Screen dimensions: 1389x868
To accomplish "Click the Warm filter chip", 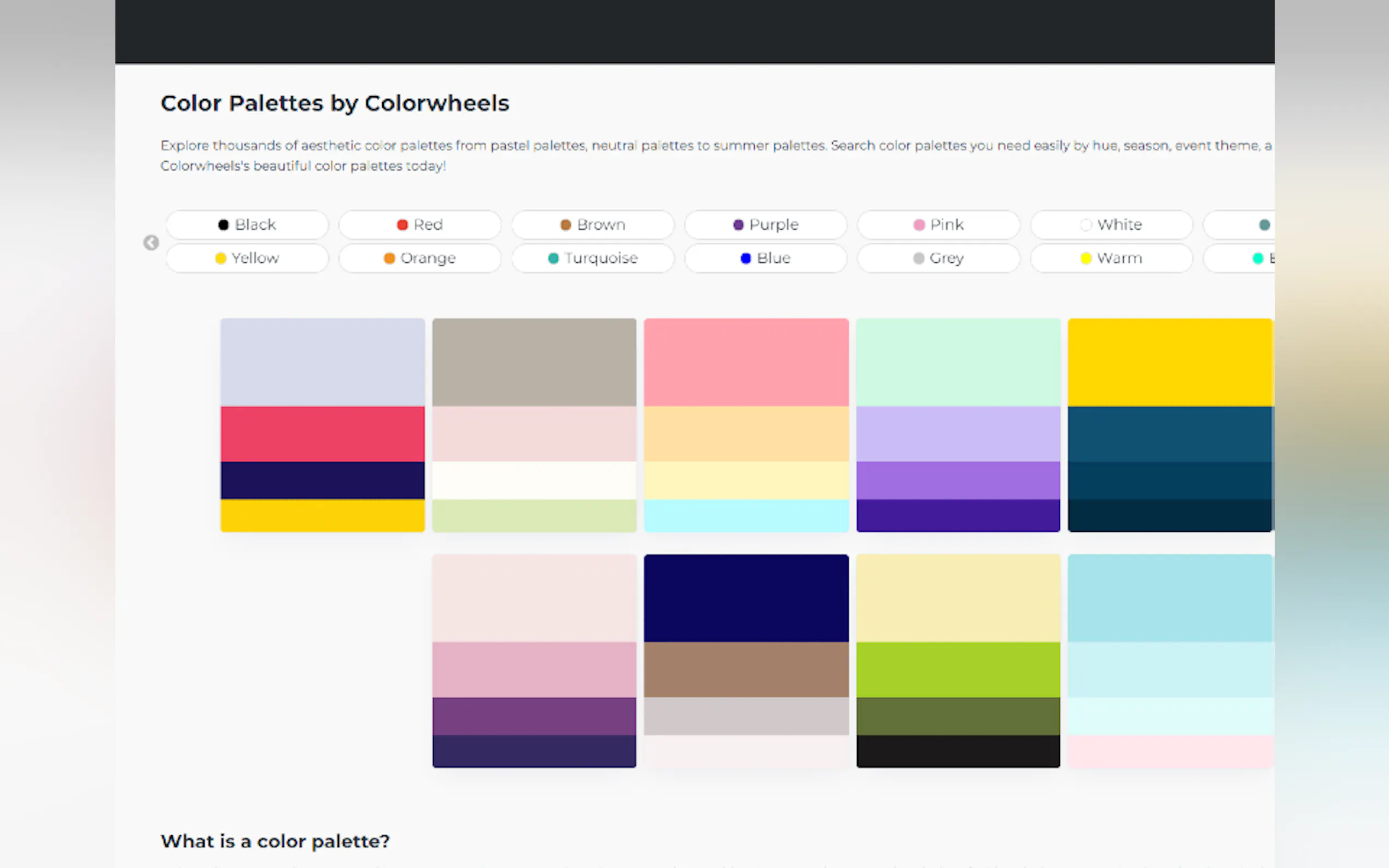I will (1111, 259).
